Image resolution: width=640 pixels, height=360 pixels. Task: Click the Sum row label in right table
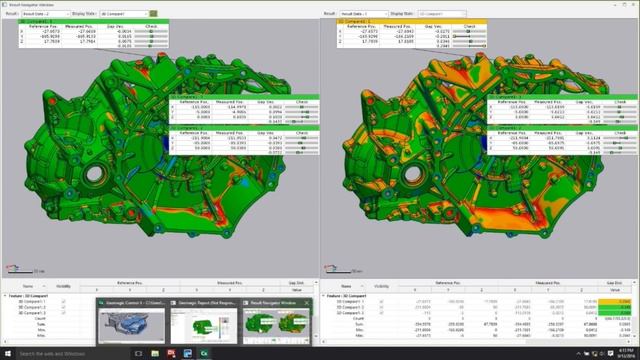click(359, 324)
